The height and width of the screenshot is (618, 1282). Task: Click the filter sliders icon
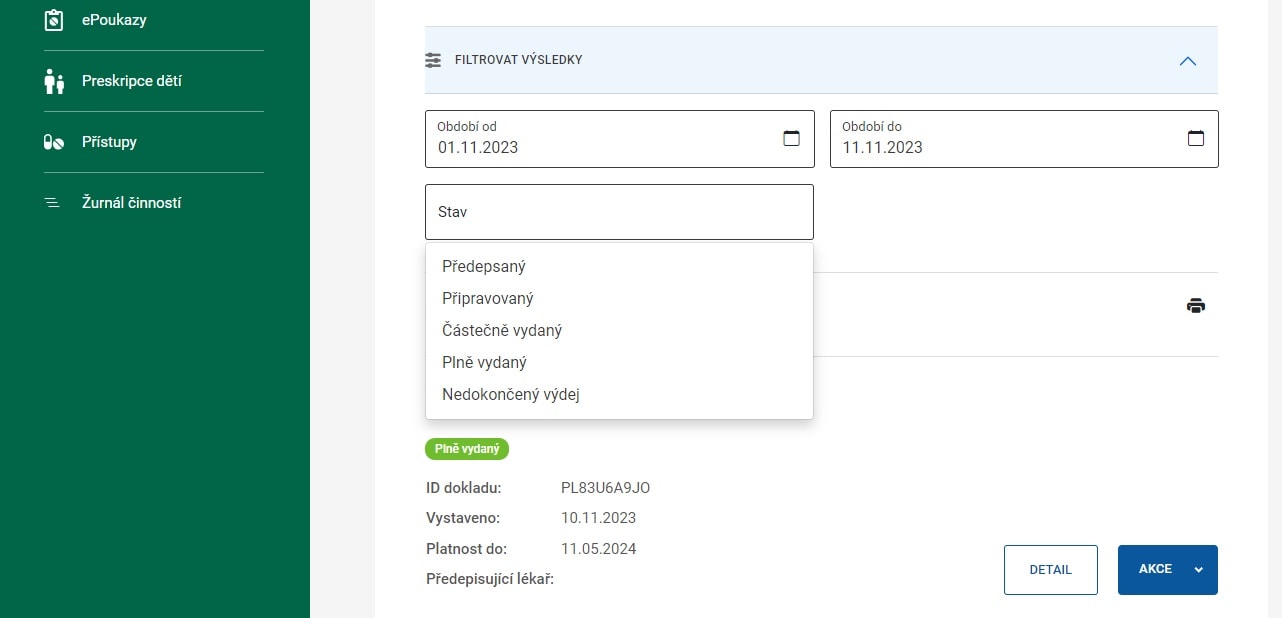[x=433, y=60]
